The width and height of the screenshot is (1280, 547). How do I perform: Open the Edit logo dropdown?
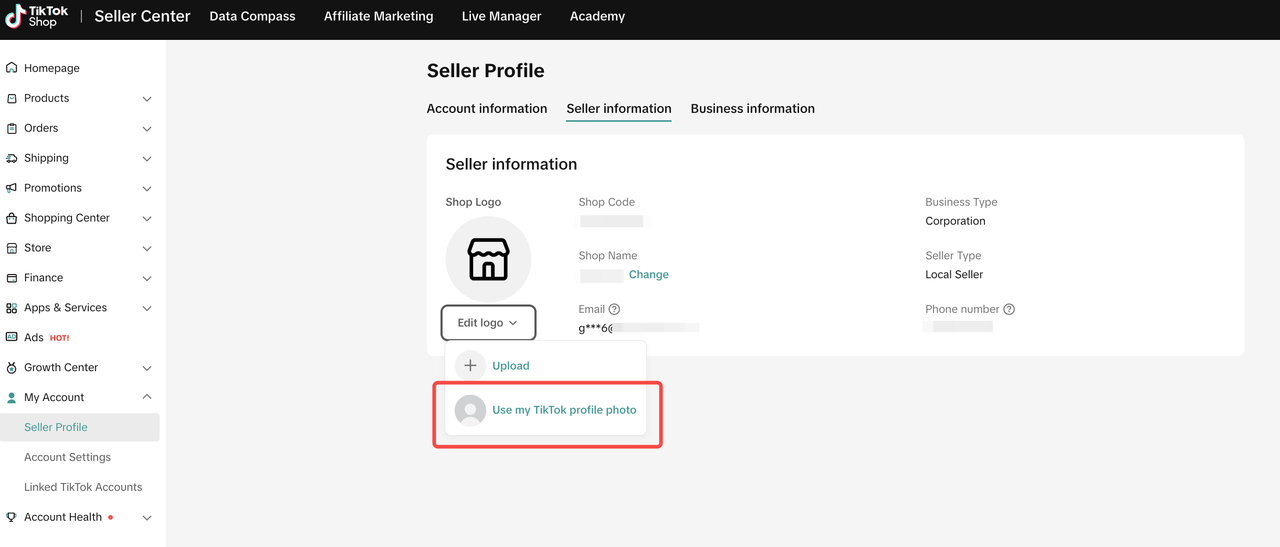point(488,323)
